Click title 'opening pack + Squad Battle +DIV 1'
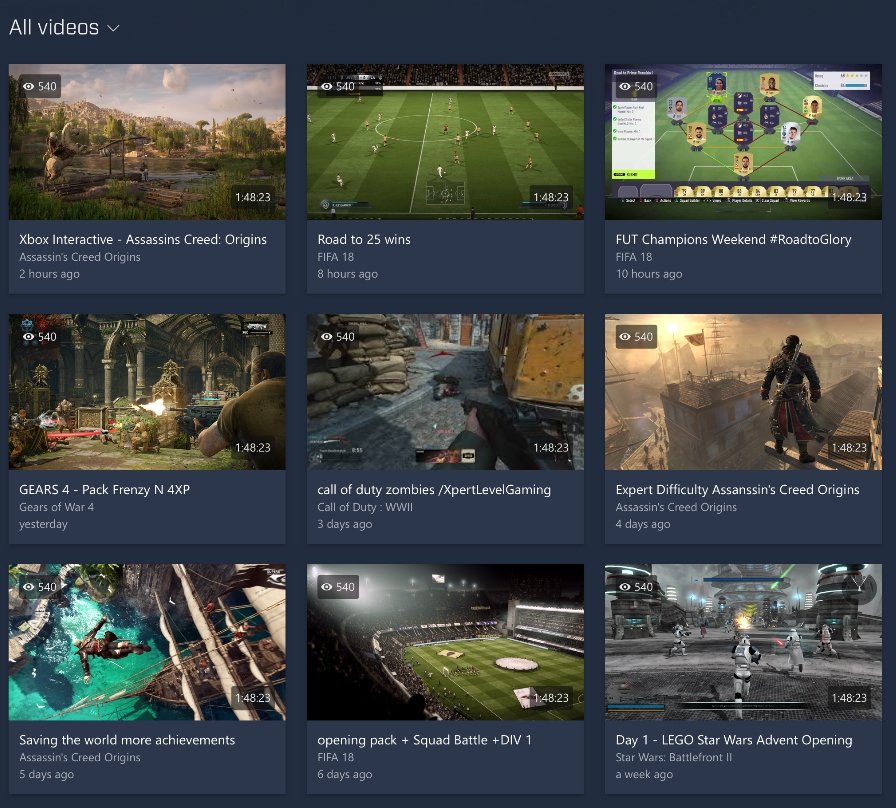 pyautogui.click(x=425, y=740)
